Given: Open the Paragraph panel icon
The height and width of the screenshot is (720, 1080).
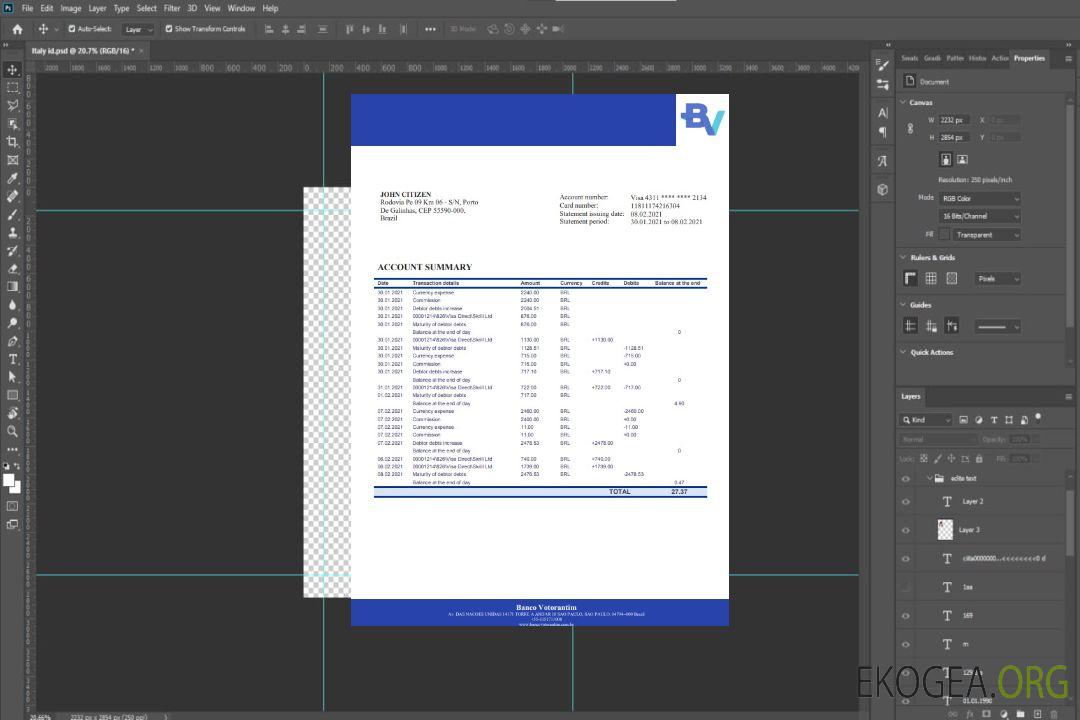Looking at the screenshot, I should [x=882, y=132].
